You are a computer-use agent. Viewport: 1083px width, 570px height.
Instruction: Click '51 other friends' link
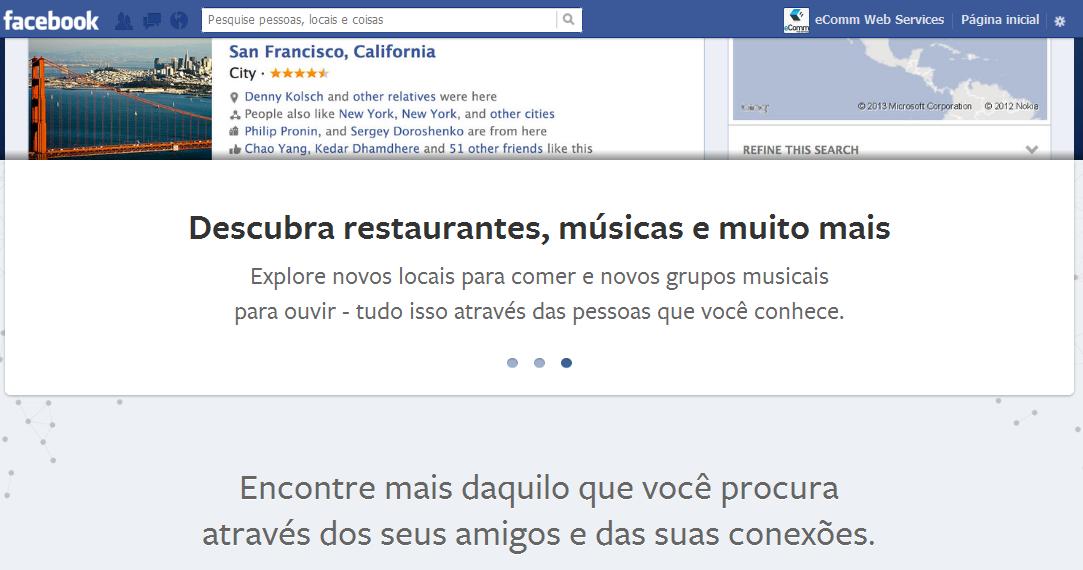tap(496, 149)
